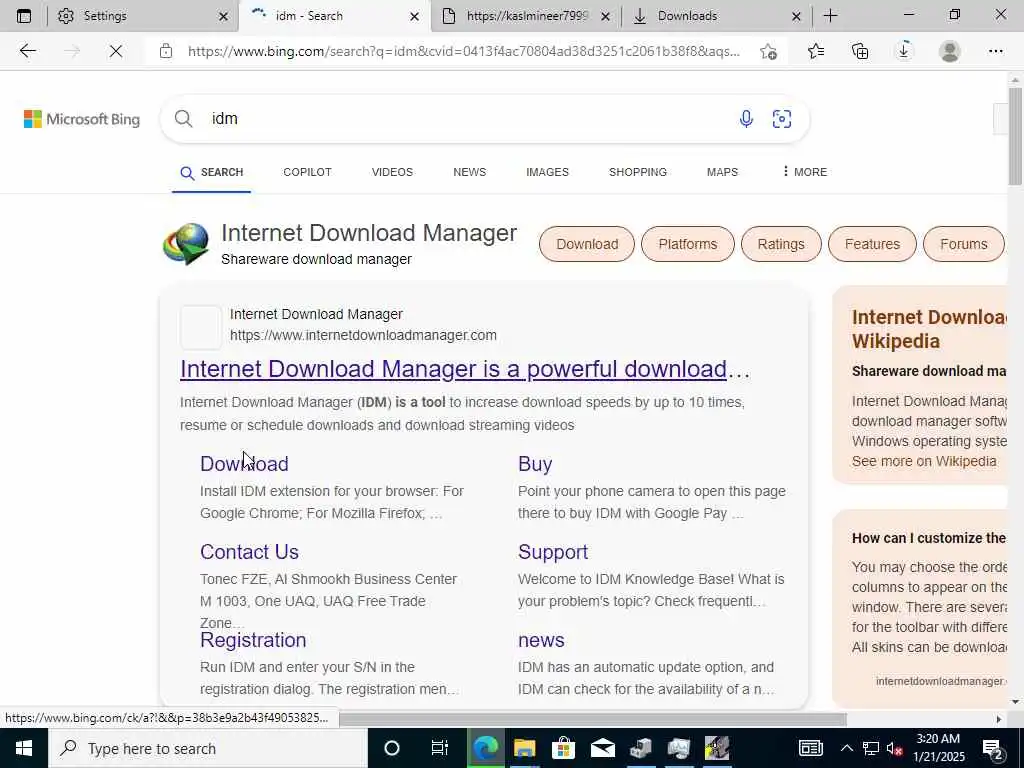This screenshot has width=1024, height=768.
Task: Open the Contact Us sitelink
Action: pos(249,551)
